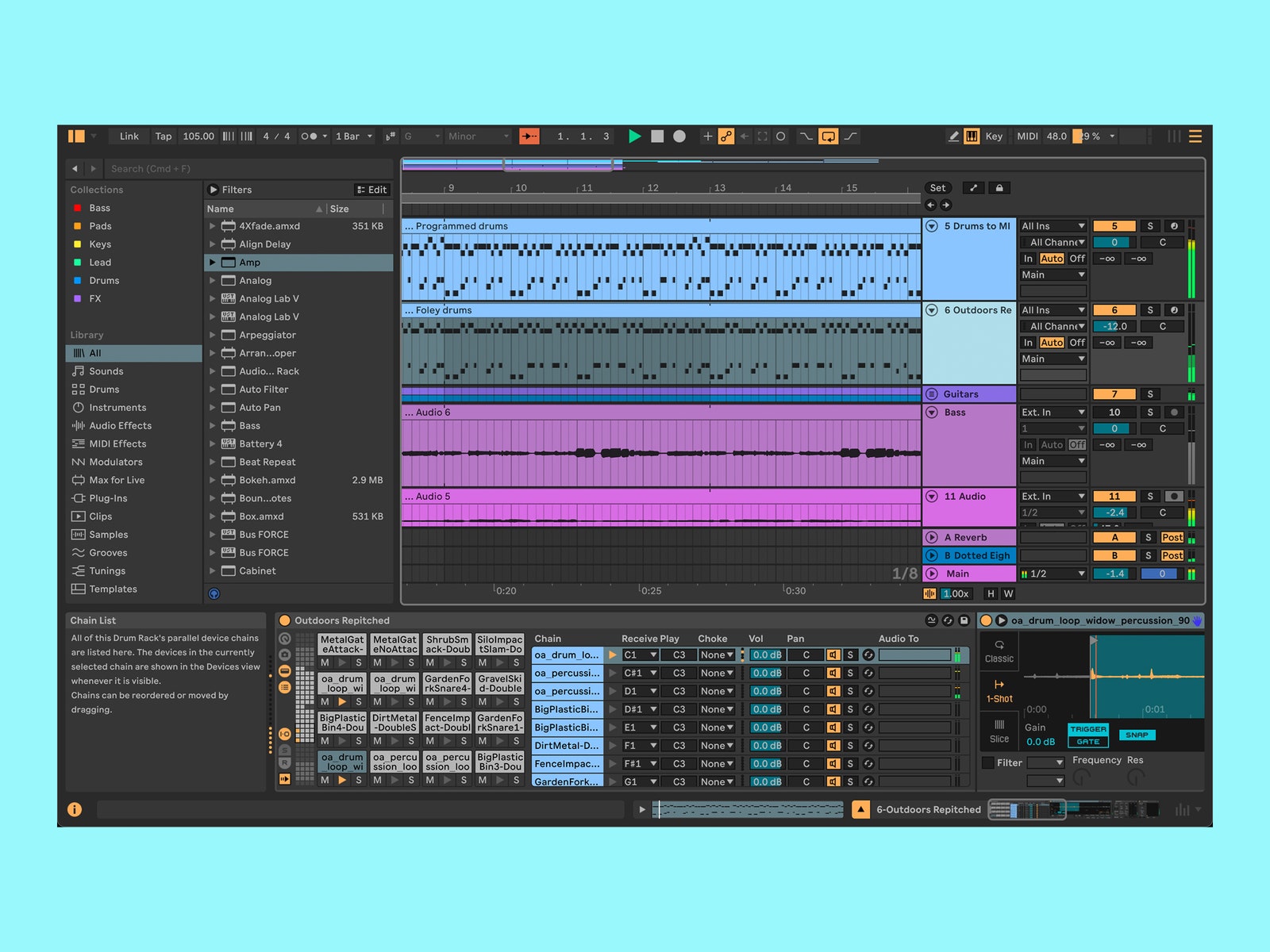Toggle the computer MIDI keyboard icon

click(x=972, y=136)
